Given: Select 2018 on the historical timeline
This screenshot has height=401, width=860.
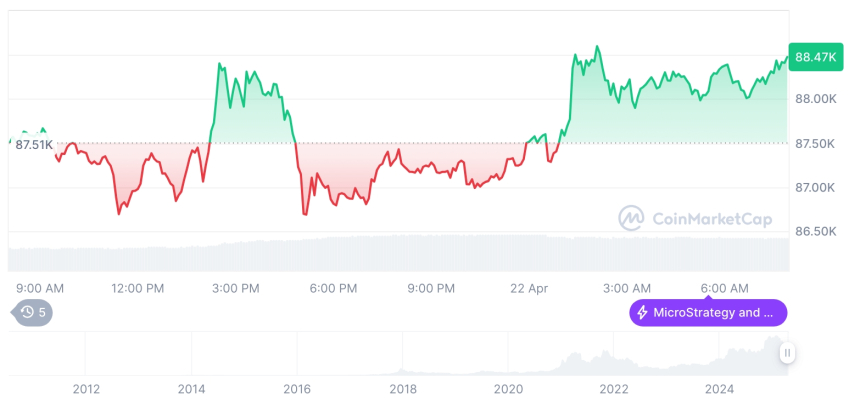Looking at the screenshot, I should [403, 388].
